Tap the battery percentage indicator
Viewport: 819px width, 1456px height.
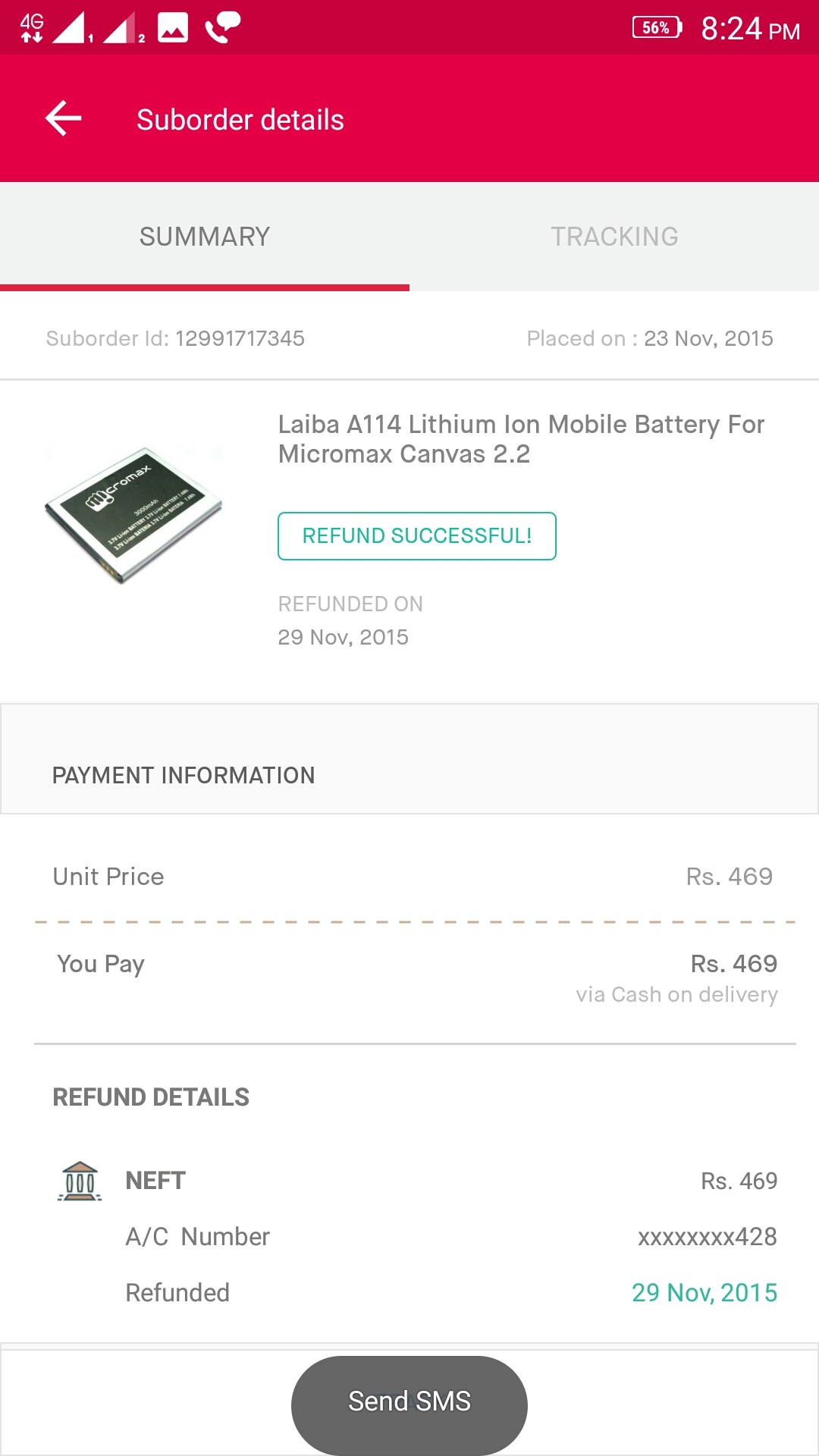(657, 28)
